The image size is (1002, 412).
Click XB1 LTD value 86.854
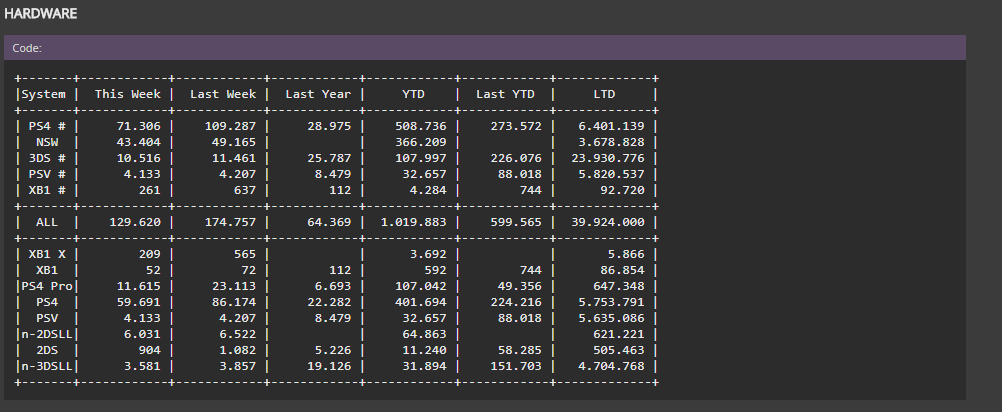(622, 270)
